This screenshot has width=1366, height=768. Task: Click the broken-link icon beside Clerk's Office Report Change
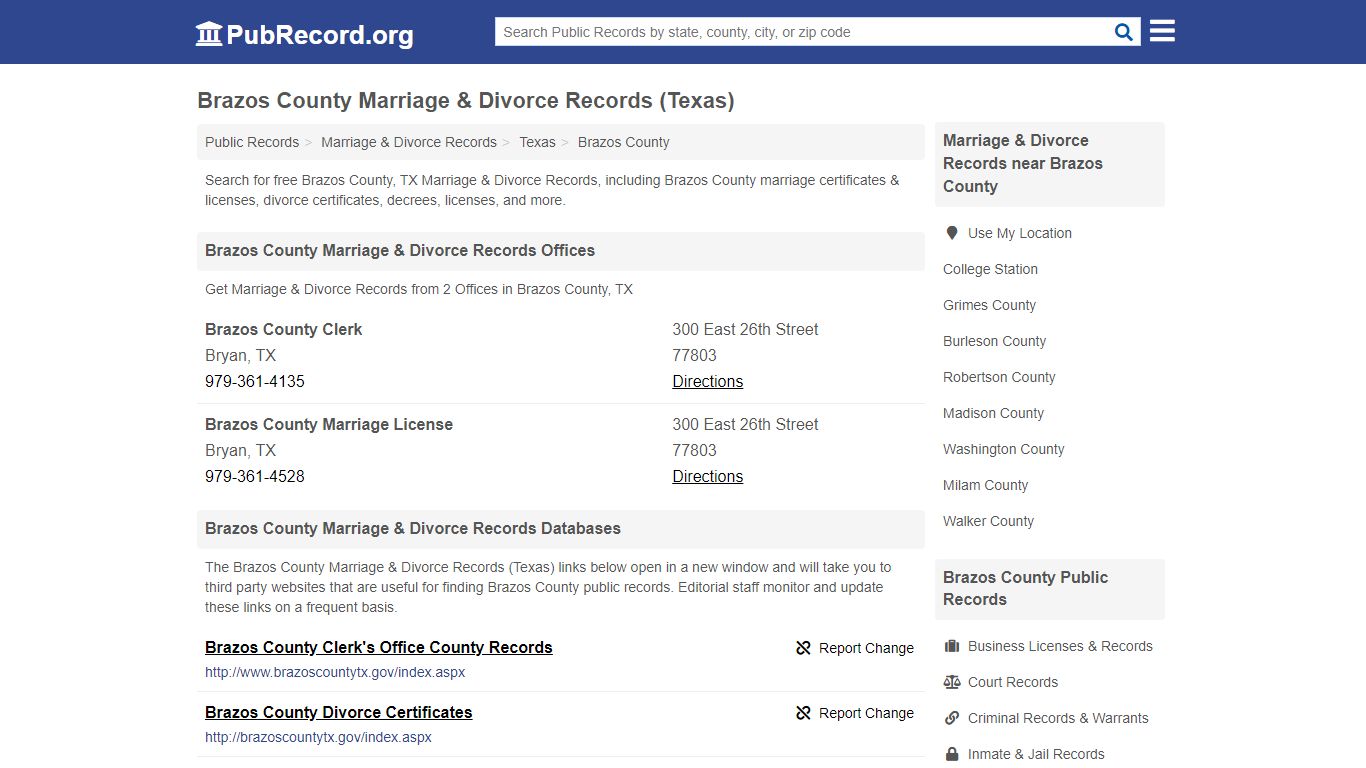[803, 648]
